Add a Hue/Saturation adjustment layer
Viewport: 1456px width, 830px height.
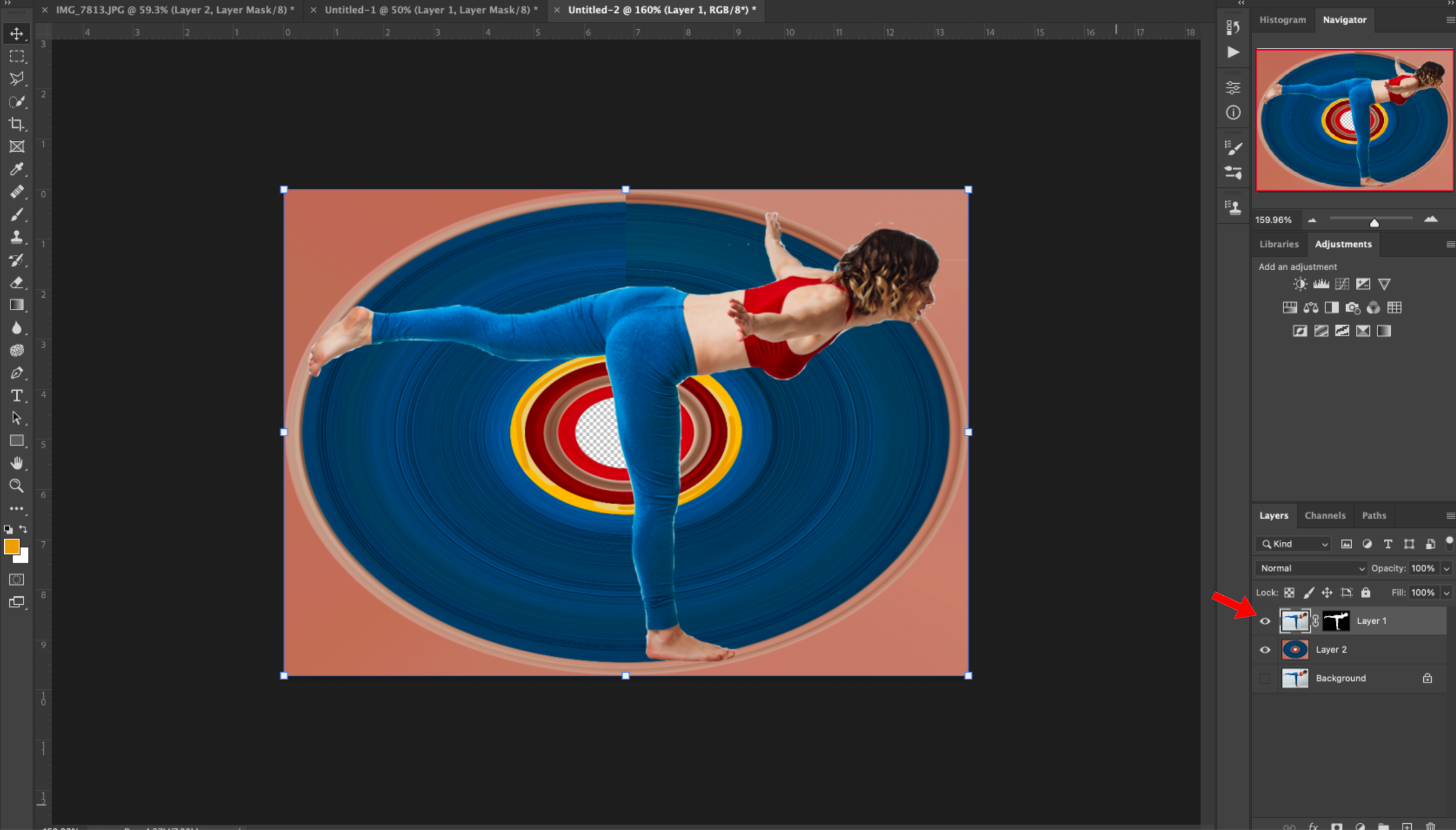click(1289, 308)
